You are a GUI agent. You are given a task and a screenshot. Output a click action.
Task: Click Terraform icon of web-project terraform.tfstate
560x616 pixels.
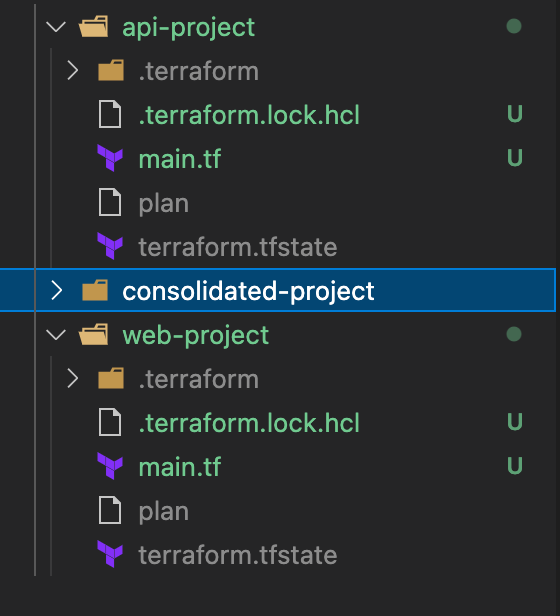(110, 554)
